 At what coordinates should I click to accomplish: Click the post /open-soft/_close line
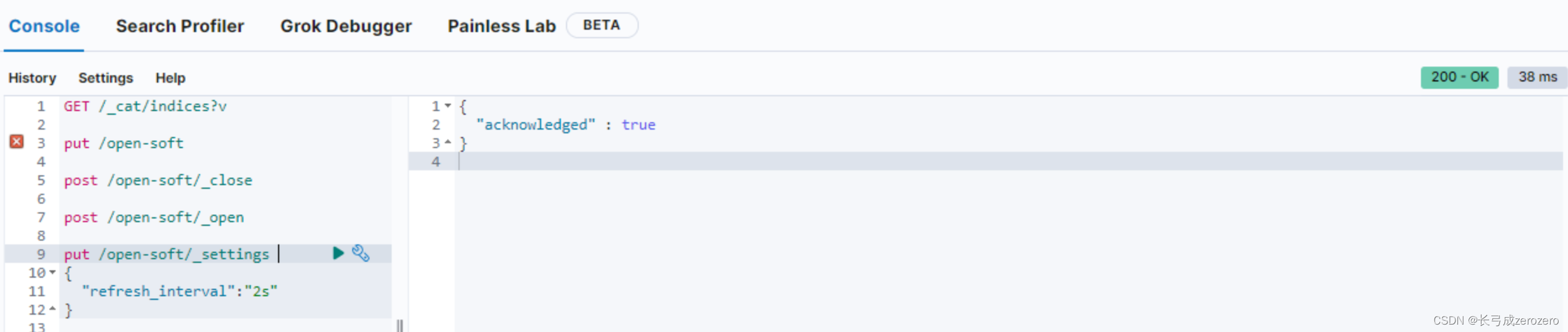pos(158,180)
